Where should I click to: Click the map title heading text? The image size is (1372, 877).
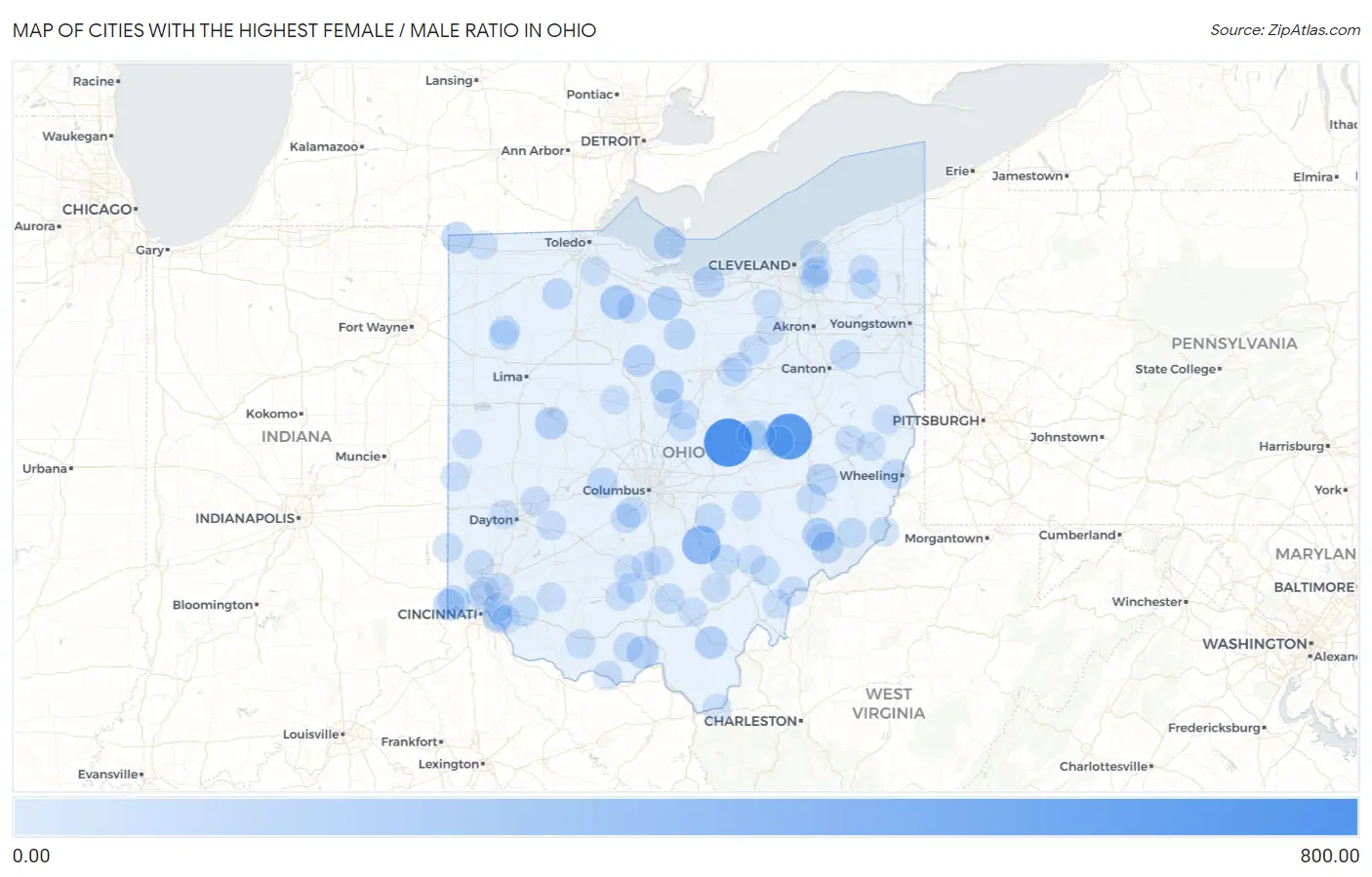click(x=304, y=30)
